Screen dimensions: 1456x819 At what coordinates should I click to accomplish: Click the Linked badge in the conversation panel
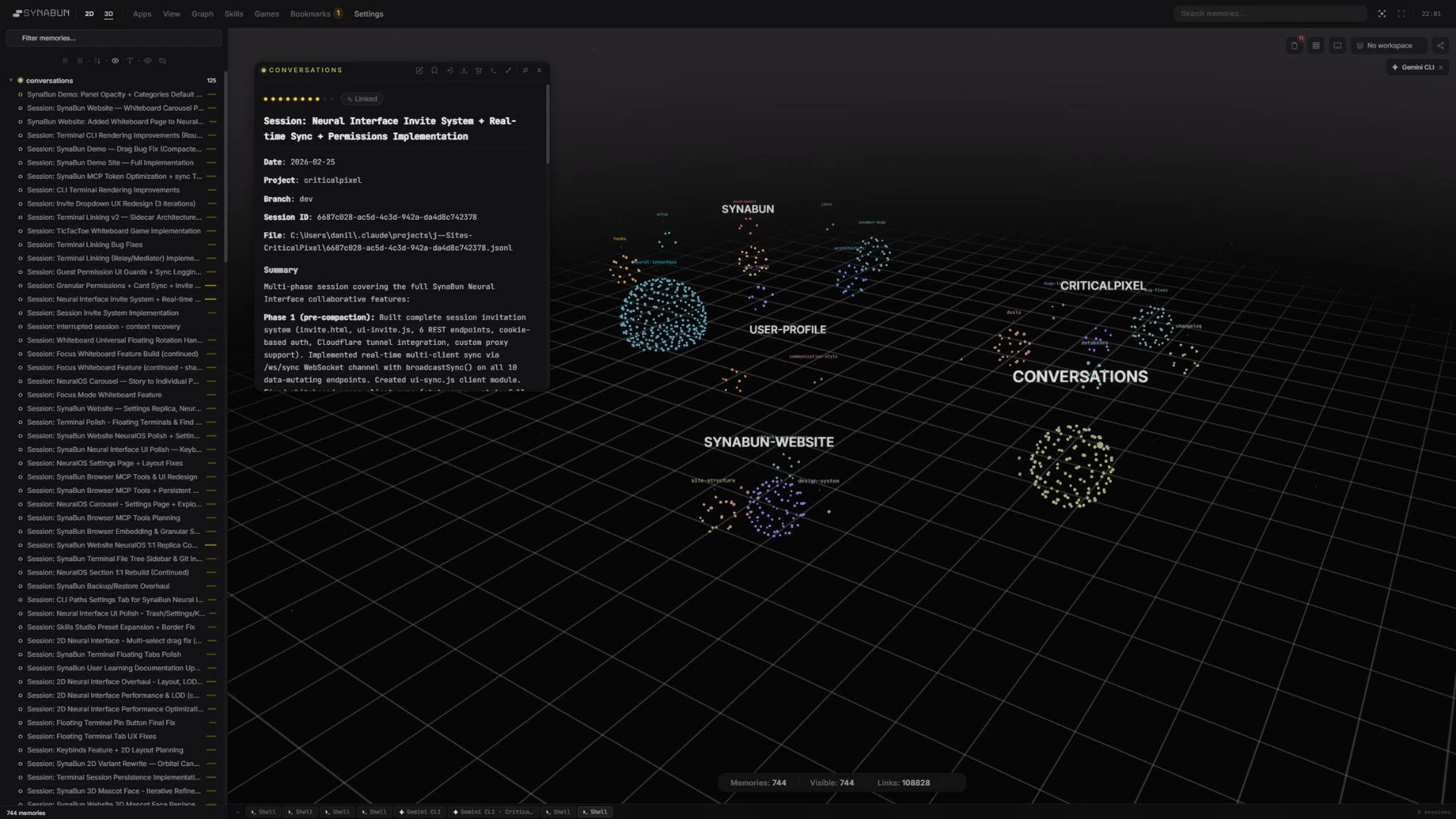pyautogui.click(x=362, y=99)
